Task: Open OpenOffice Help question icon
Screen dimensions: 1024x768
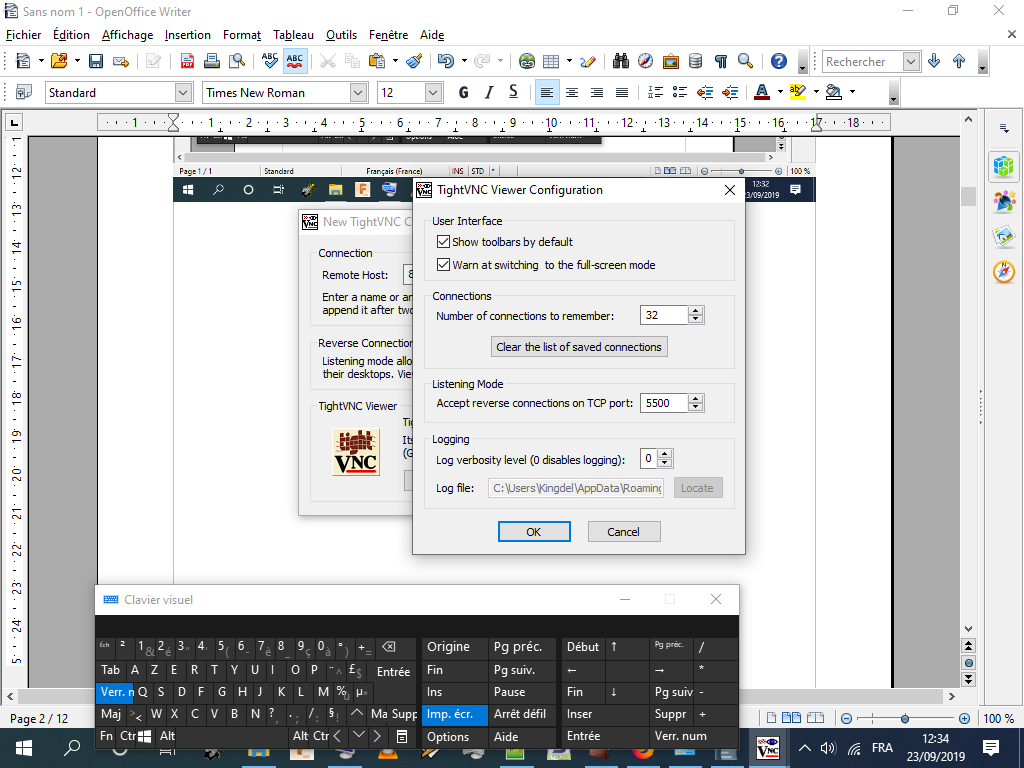Action: (x=778, y=61)
